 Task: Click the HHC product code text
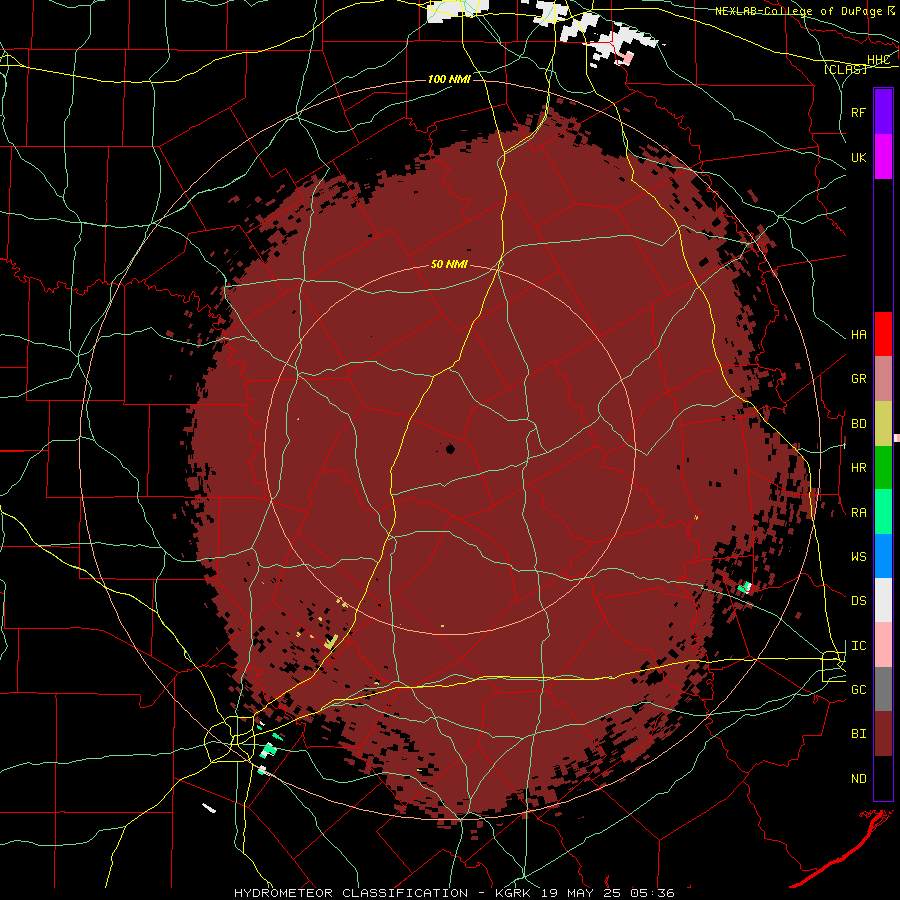pyautogui.click(x=878, y=60)
